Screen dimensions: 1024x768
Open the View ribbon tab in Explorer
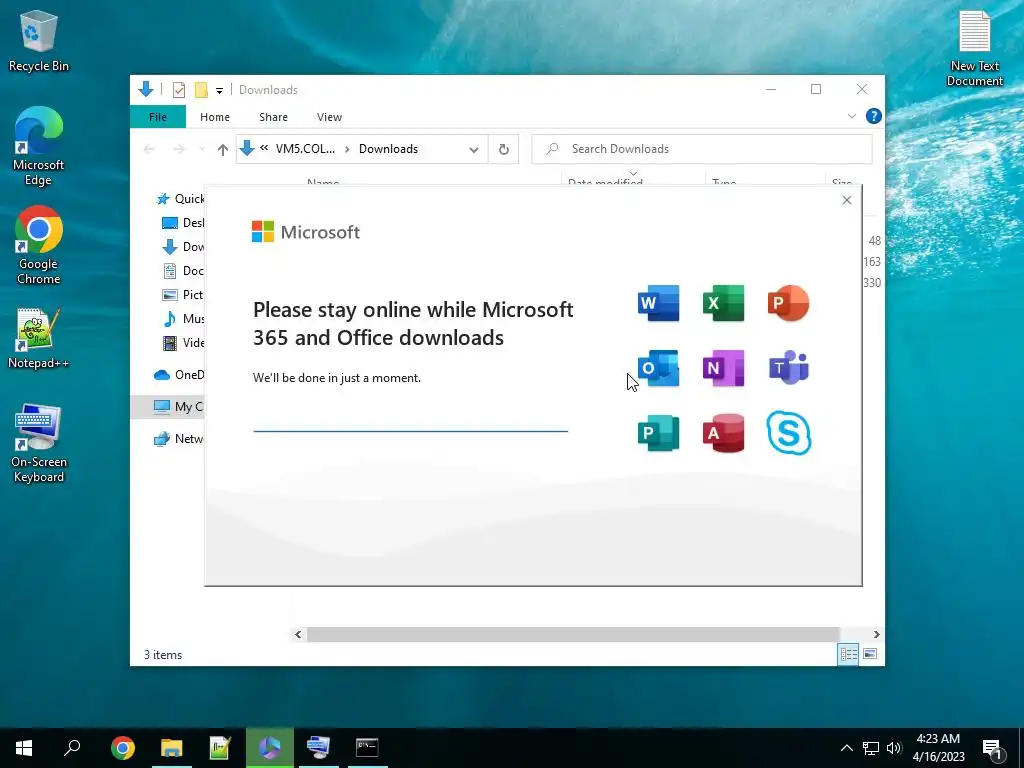(329, 117)
